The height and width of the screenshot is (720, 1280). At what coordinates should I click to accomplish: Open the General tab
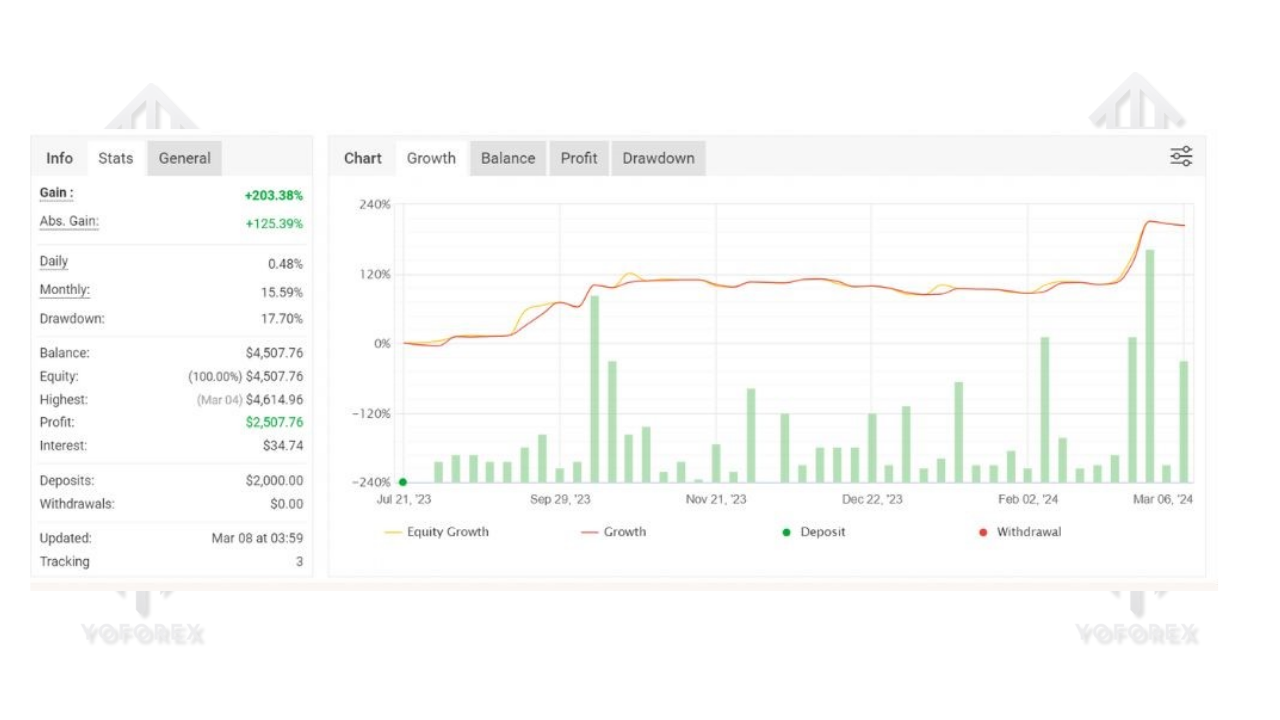pos(184,158)
